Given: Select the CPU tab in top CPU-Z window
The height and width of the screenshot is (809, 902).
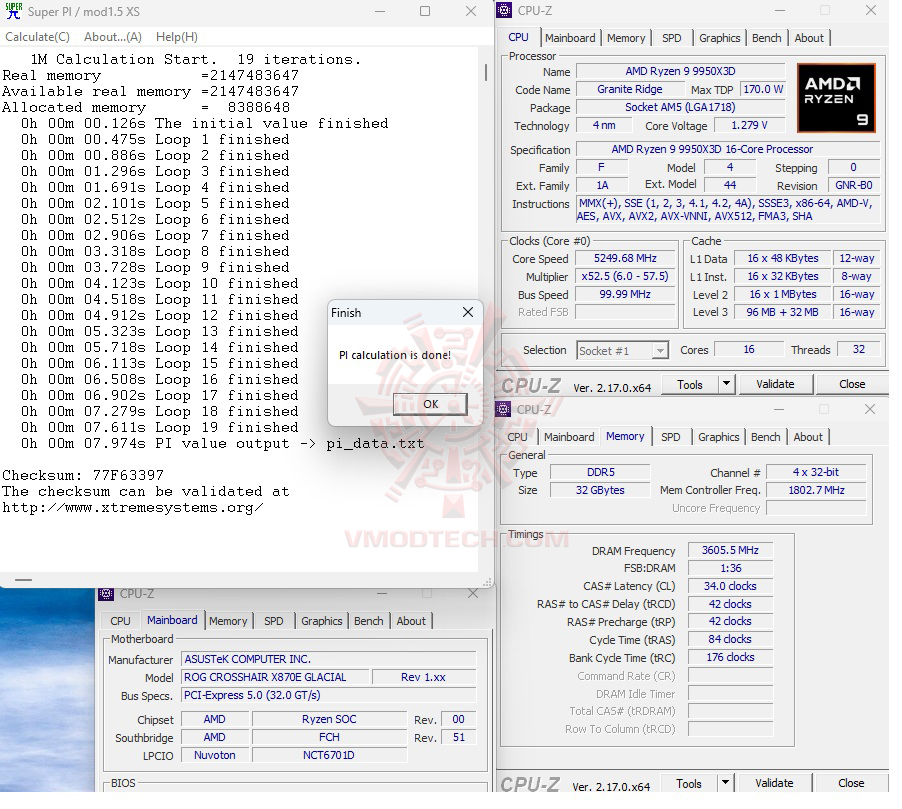Looking at the screenshot, I should tap(518, 37).
